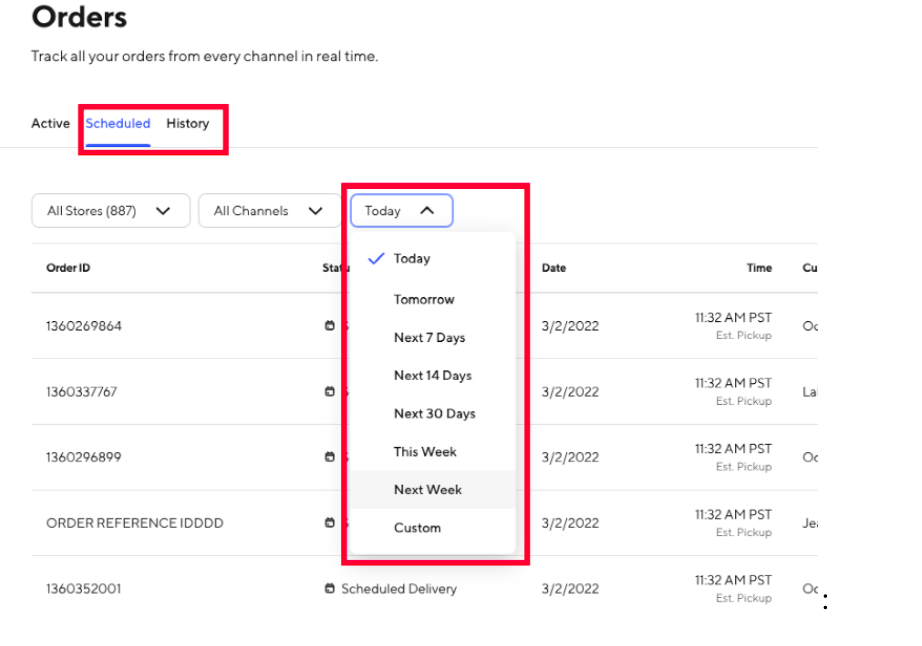
Task: Collapse the Today date range dropdown
Action: point(401,211)
